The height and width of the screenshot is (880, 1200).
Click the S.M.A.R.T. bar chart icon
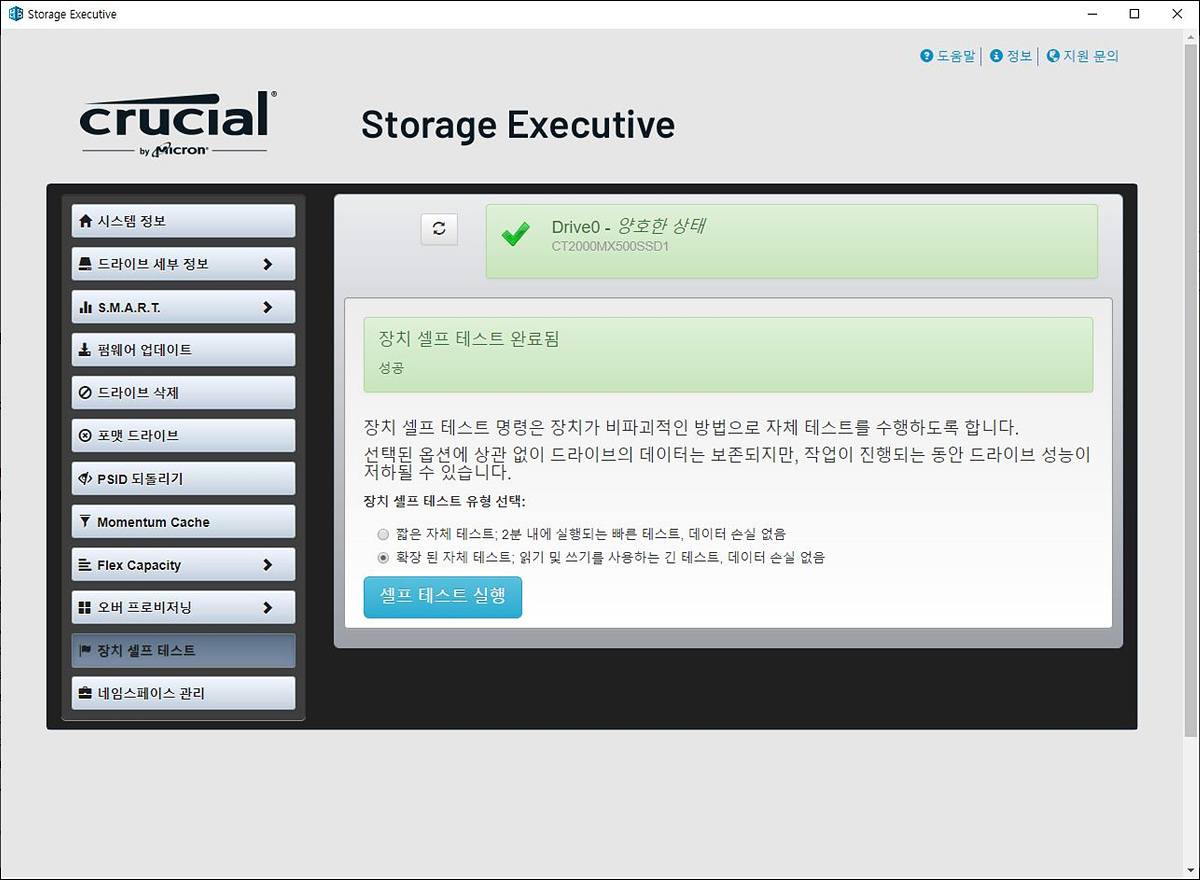tap(85, 308)
